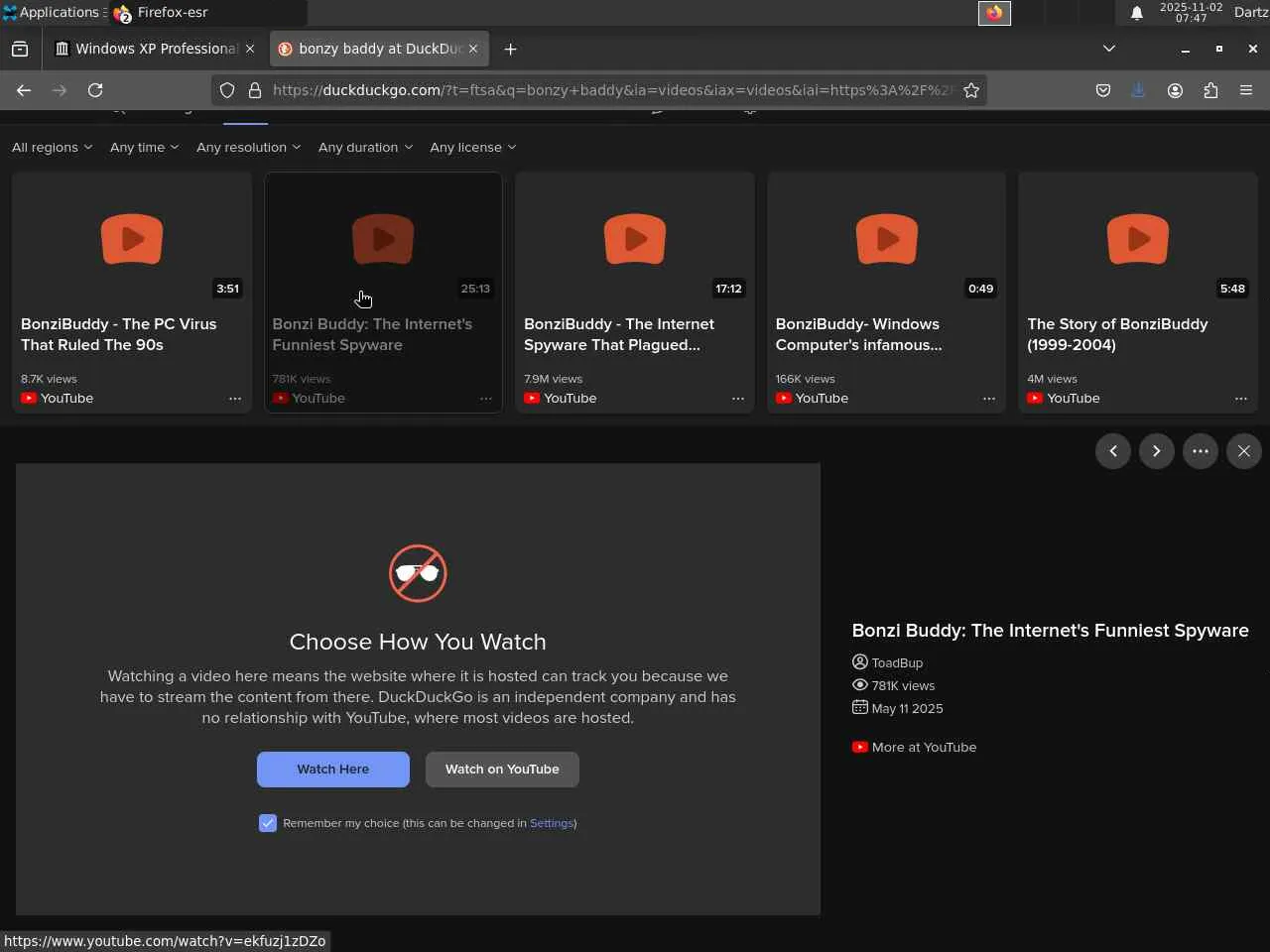Open the Applications menu in the top panel

tap(52, 13)
